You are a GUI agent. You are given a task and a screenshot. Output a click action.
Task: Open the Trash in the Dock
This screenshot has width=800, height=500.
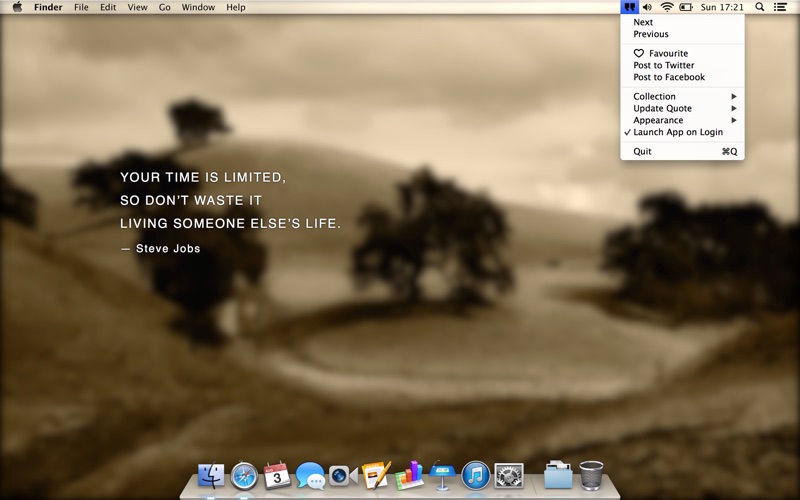(x=591, y=476)
